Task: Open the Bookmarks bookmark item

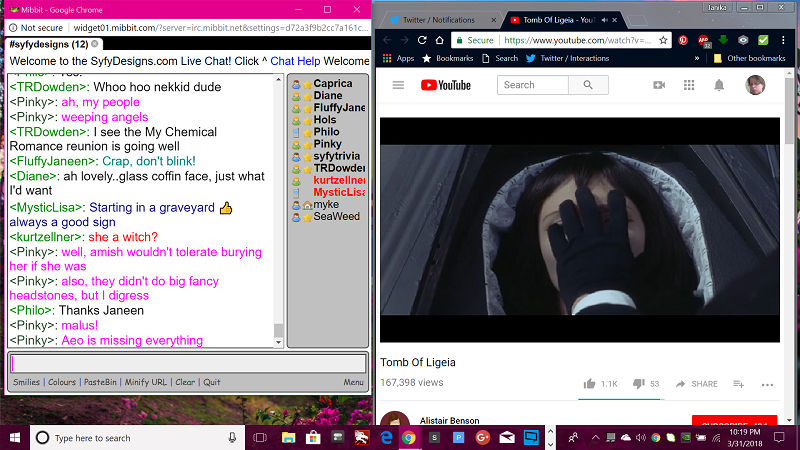Action: pos(448,58)
